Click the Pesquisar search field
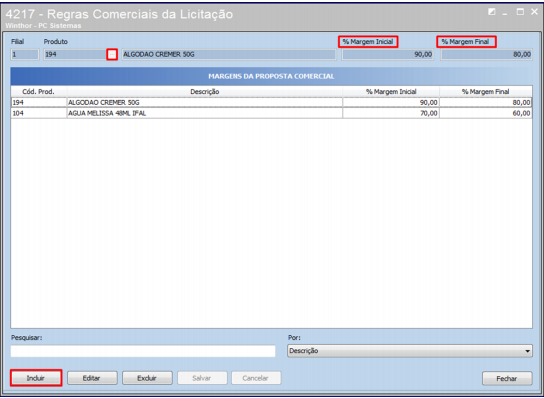Image resolution: width=544 pixels, height=398 pixels. pos(143,351)
